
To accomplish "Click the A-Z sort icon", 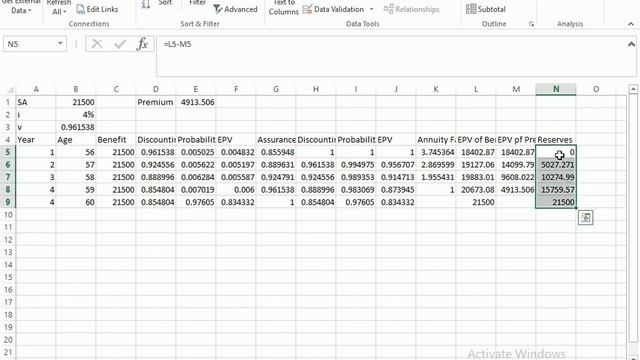I will tap(146, 5).
